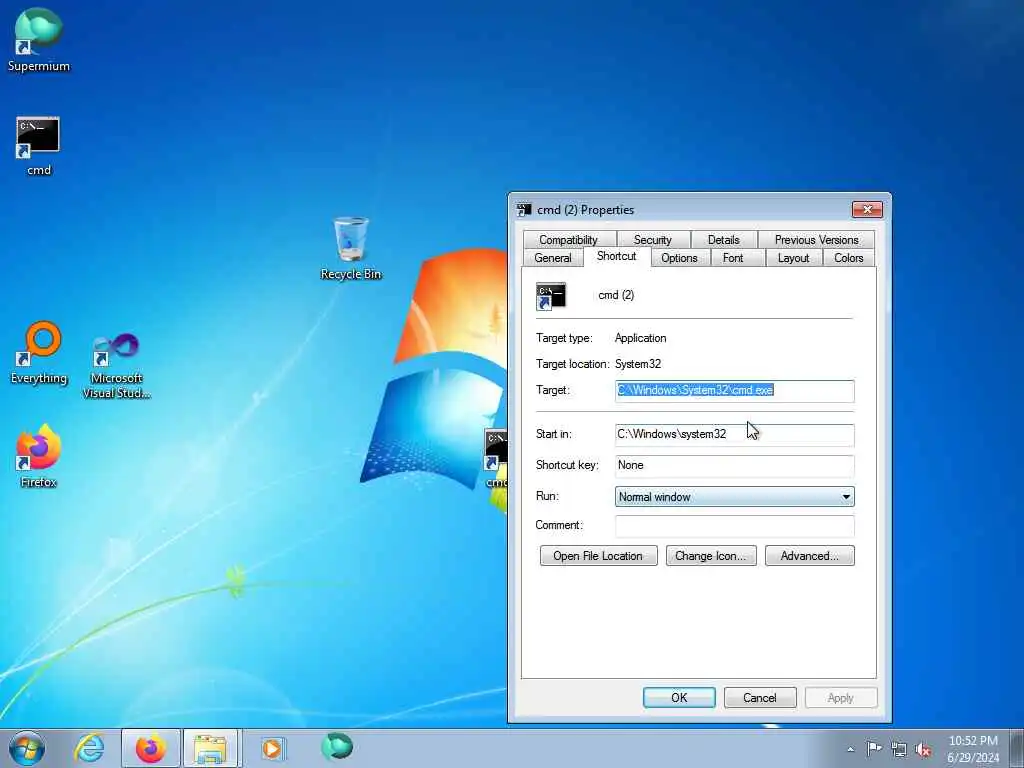This screenshot has width=1024, height=768.
Task: Click the Start in field
Action: 735,434
